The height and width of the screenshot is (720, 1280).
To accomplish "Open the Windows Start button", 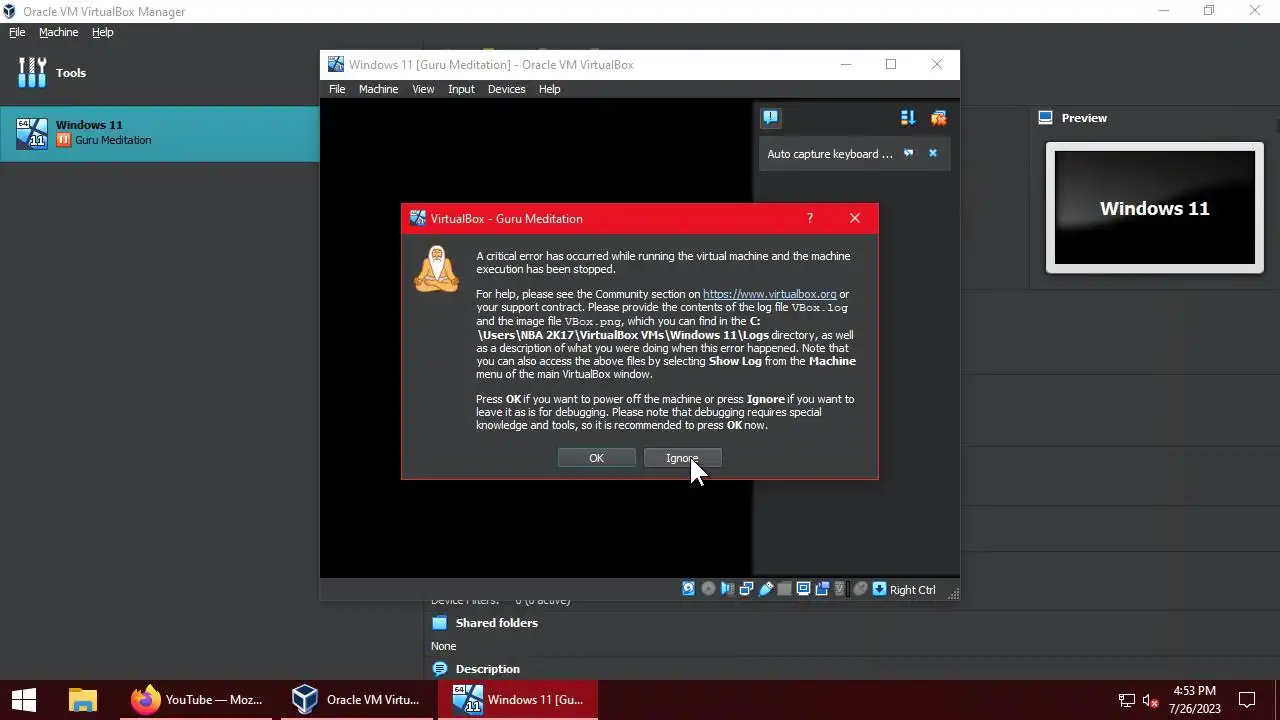I will [24, 699].
